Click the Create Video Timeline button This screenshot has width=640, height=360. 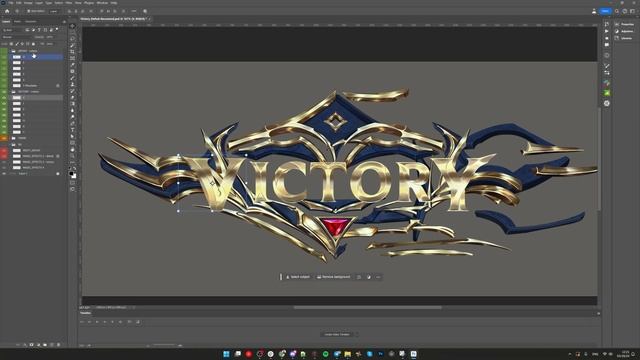337,334
